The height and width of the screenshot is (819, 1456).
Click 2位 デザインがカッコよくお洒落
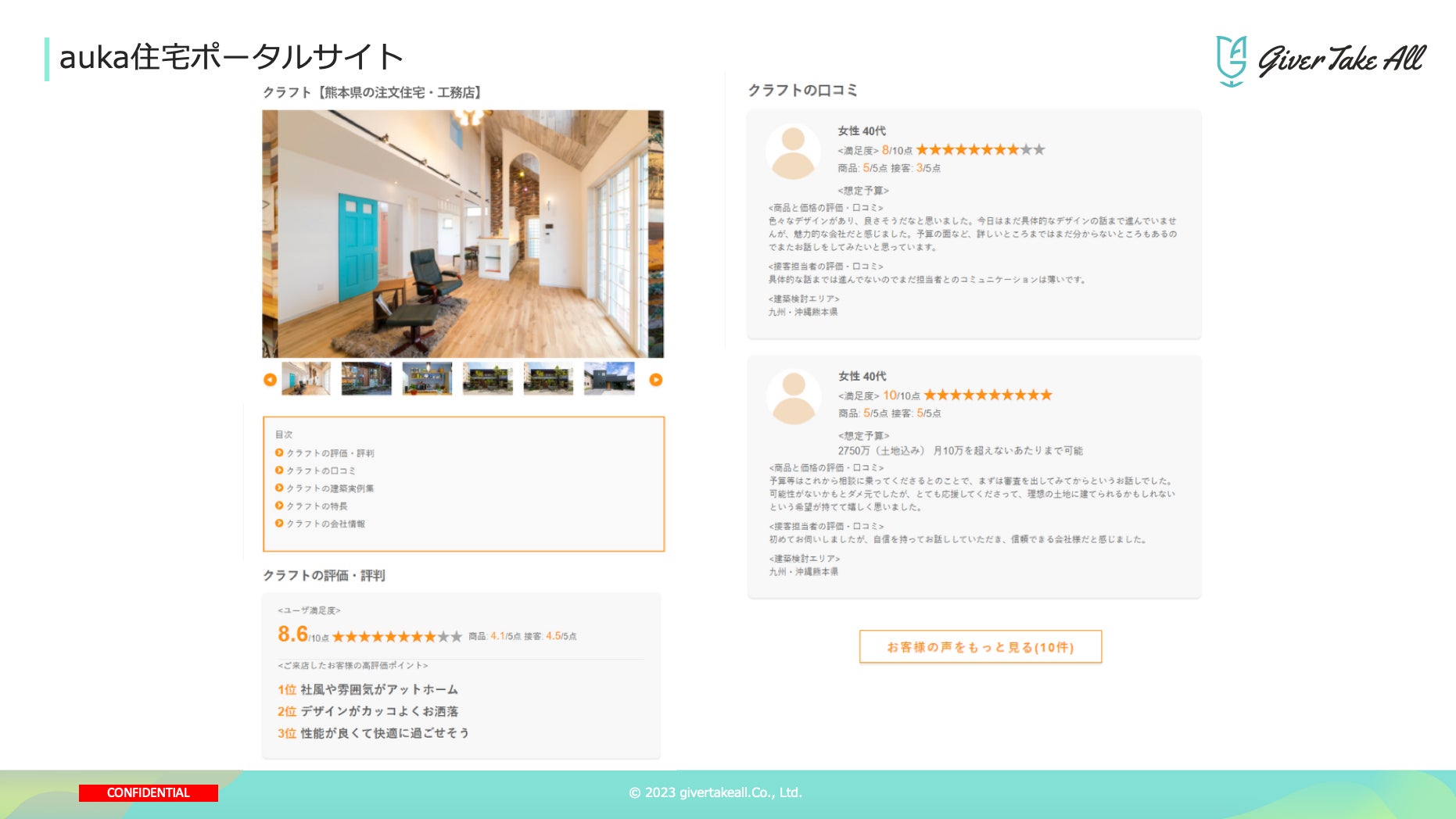pos(368,711)
